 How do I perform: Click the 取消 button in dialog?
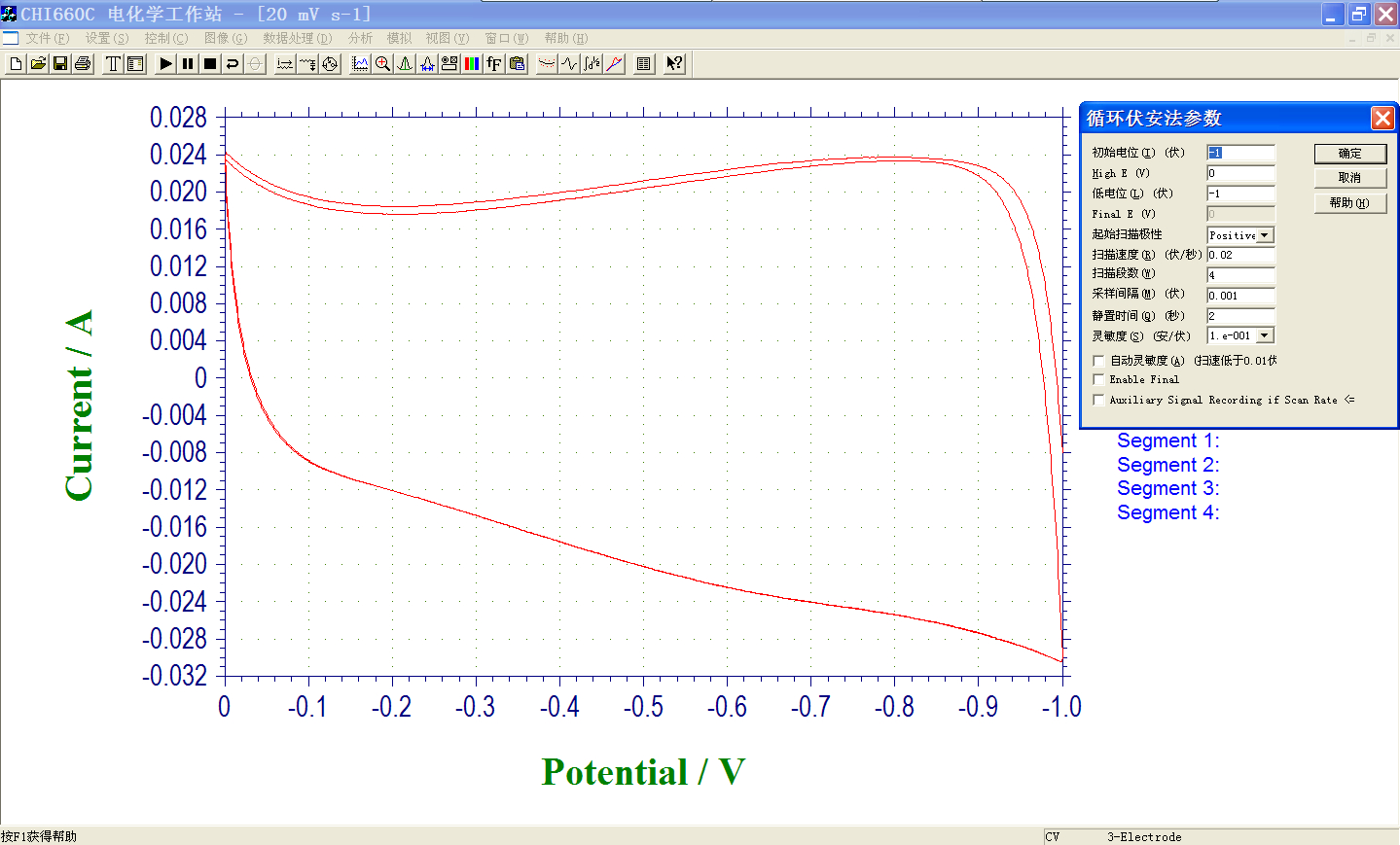[x=1349, y=178]
